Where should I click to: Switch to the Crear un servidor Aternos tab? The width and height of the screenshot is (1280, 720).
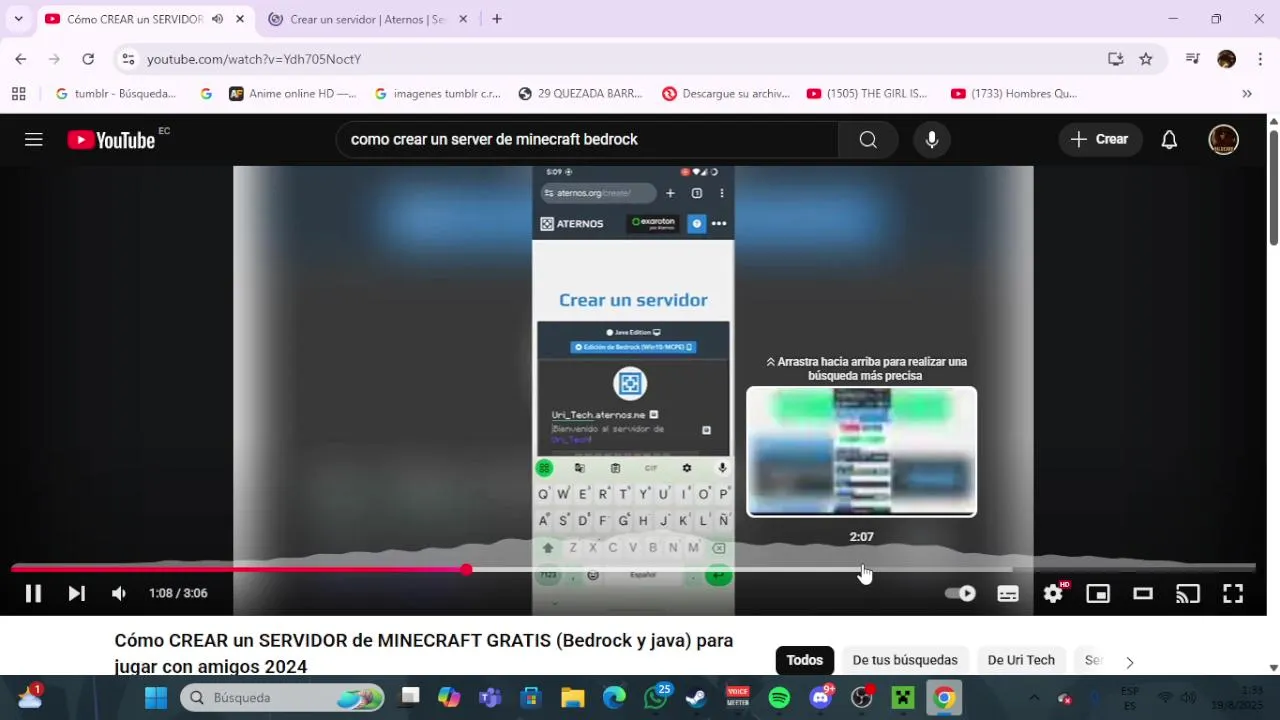click(x=366, y=19)
